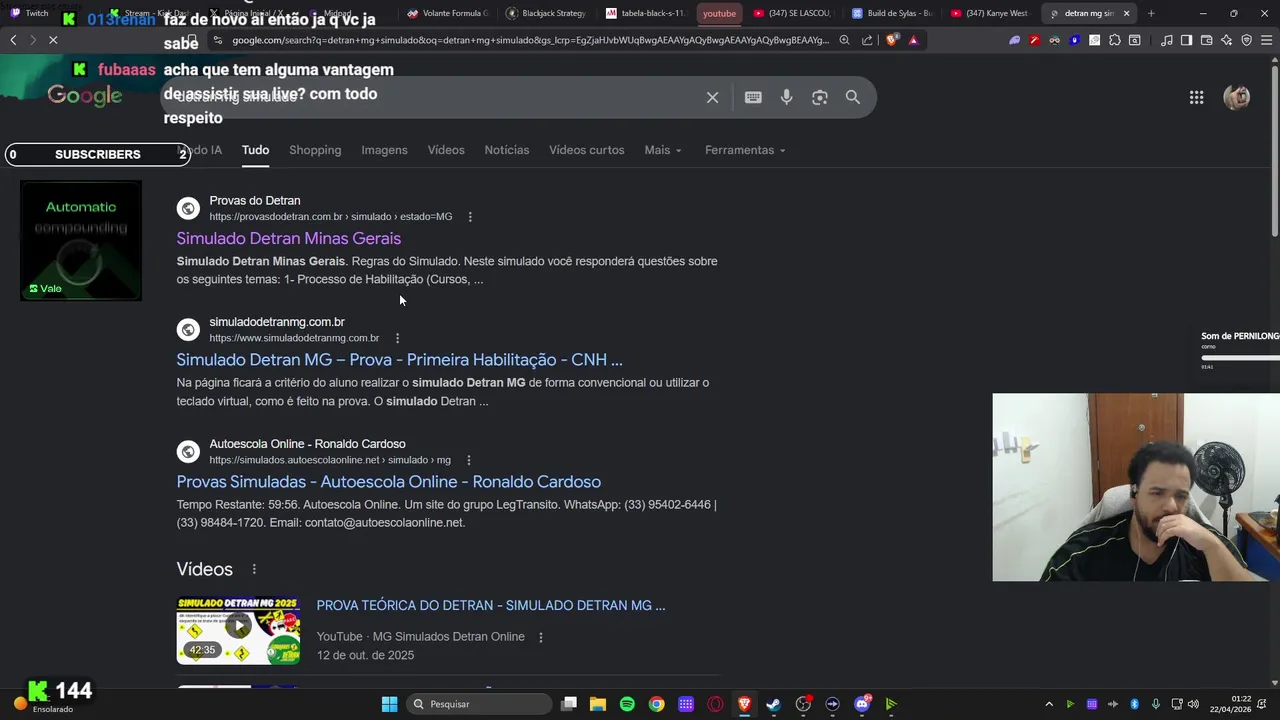The width and height of the screenshot is (1280, 720).
Task: Open Chrome from the taskbar
Action: [656, 704]
